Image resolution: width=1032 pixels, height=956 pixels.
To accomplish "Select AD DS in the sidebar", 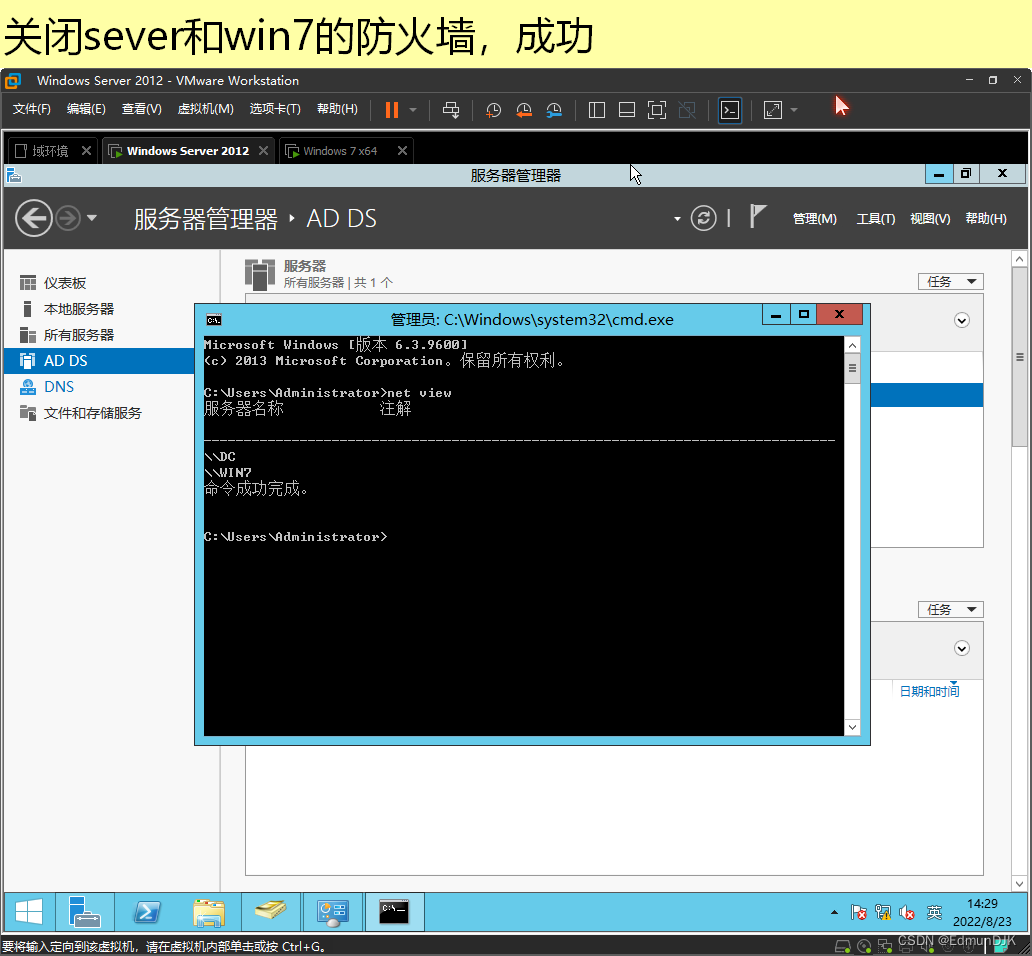I will pyautogui.click(x=99, y=361).
